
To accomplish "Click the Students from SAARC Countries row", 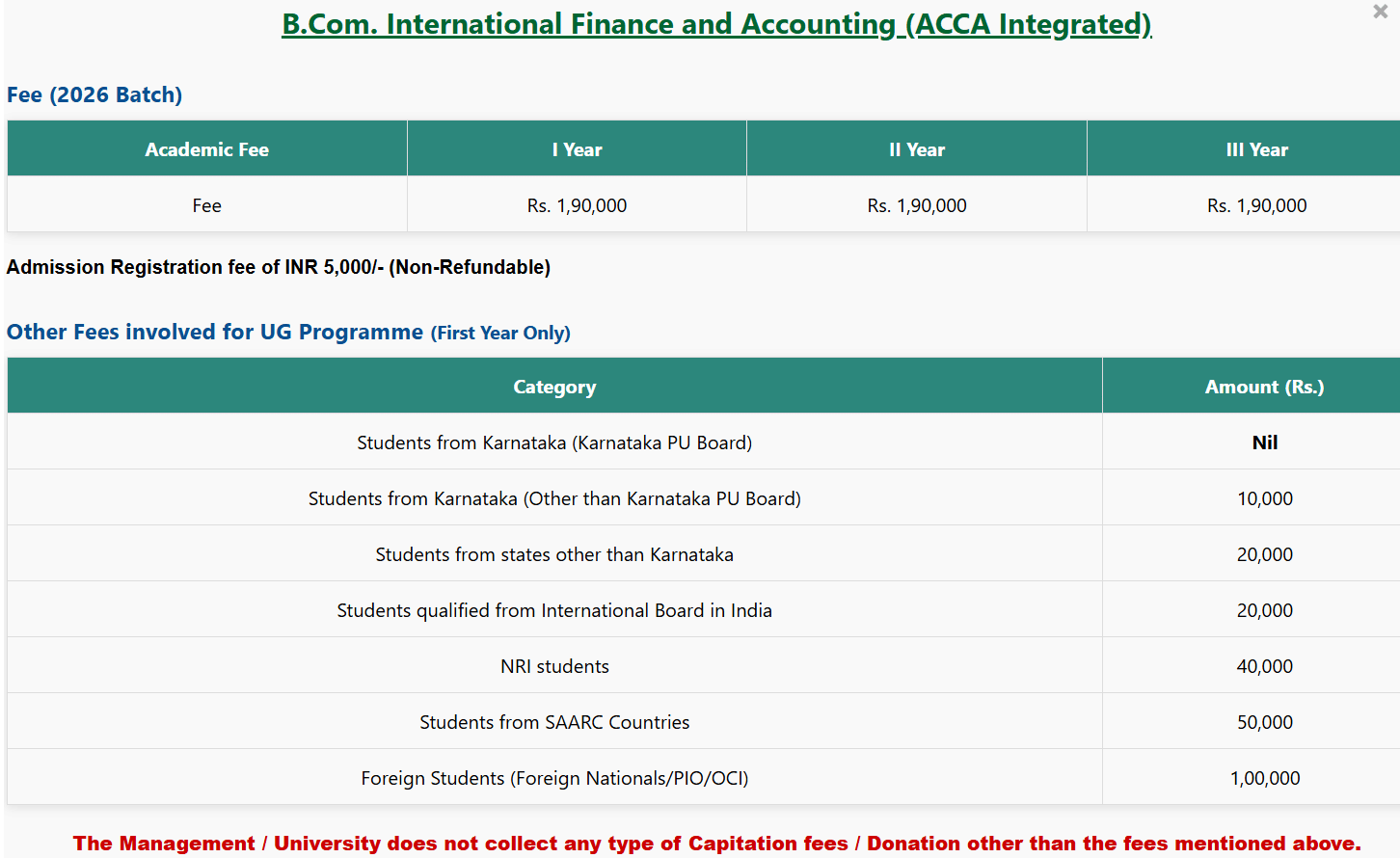I will pos(554,722).
